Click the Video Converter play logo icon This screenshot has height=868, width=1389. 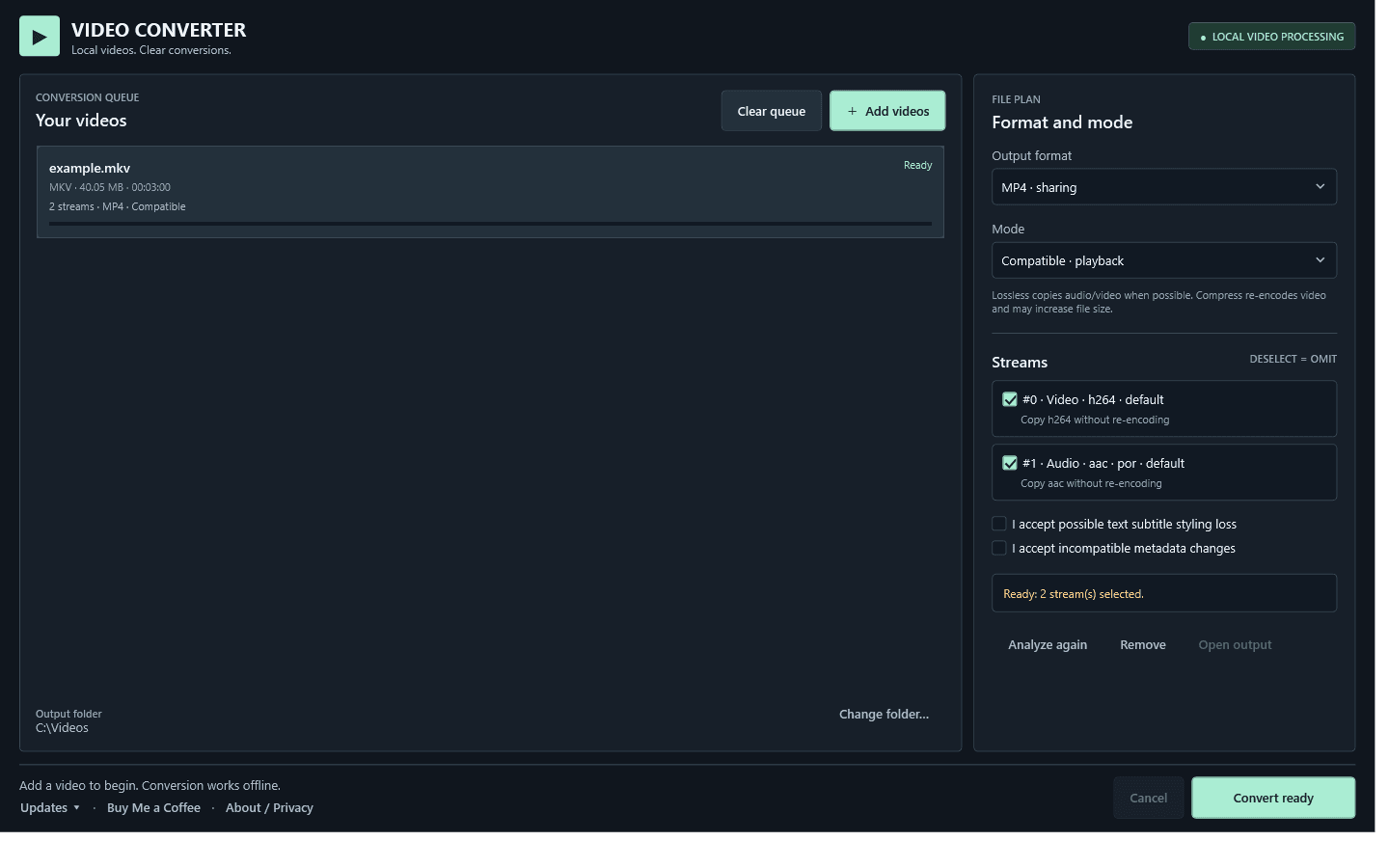[x=40, y=37]
